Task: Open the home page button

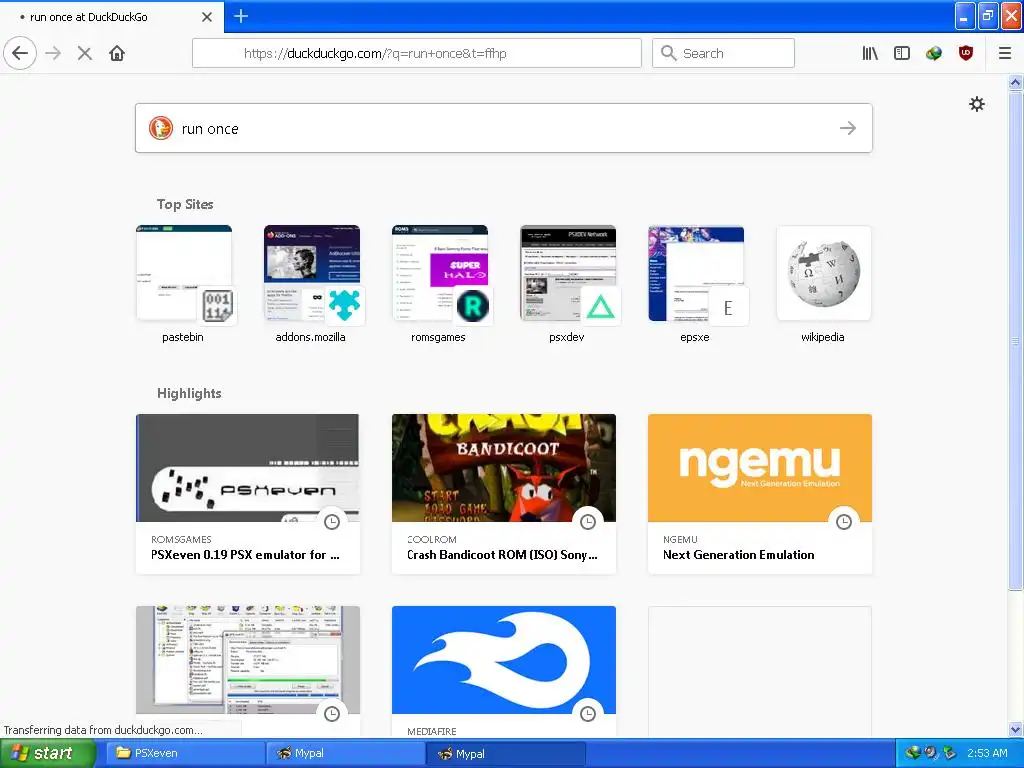Action: (117, 53)
